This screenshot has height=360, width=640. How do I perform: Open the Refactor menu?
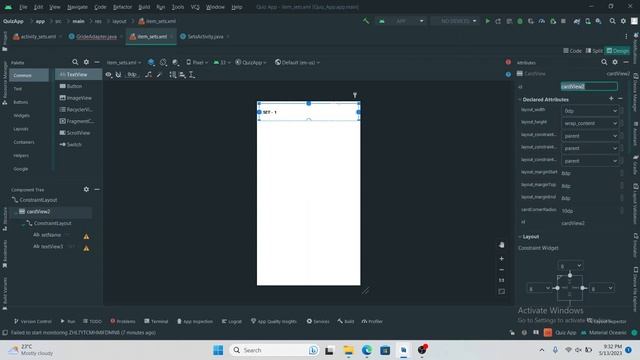[122, 7]
